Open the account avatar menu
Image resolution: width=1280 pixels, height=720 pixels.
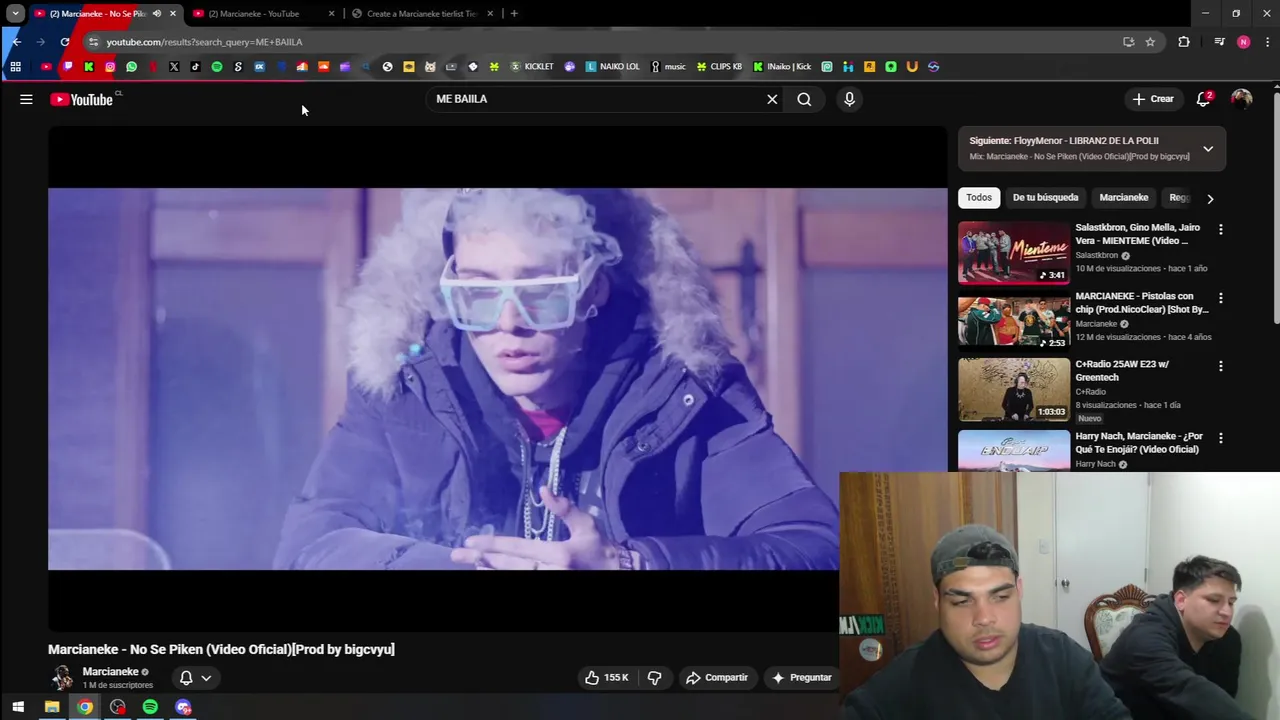click(1241, 99)
